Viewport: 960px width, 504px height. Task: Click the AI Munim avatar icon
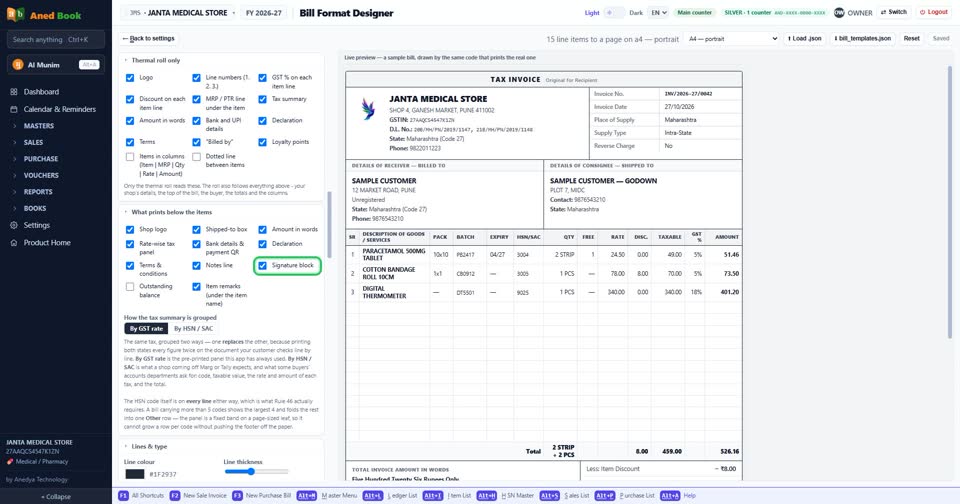click(x=18, y=64)
